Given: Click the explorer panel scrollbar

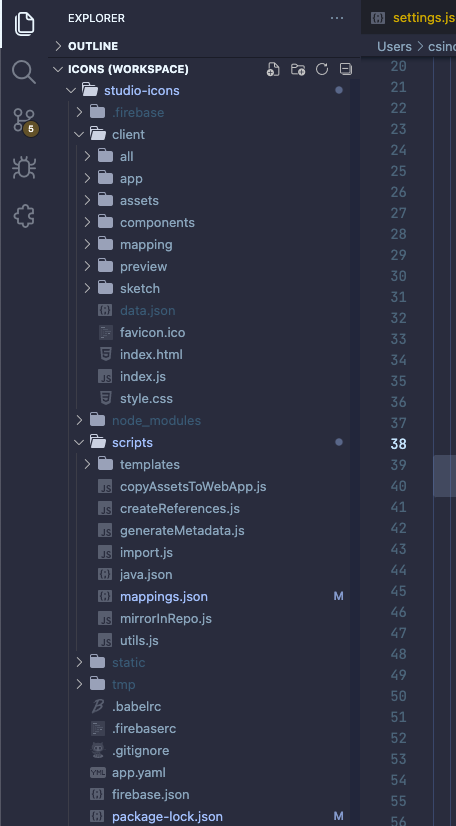Looking at the screenshot, I should coord(356,453).
